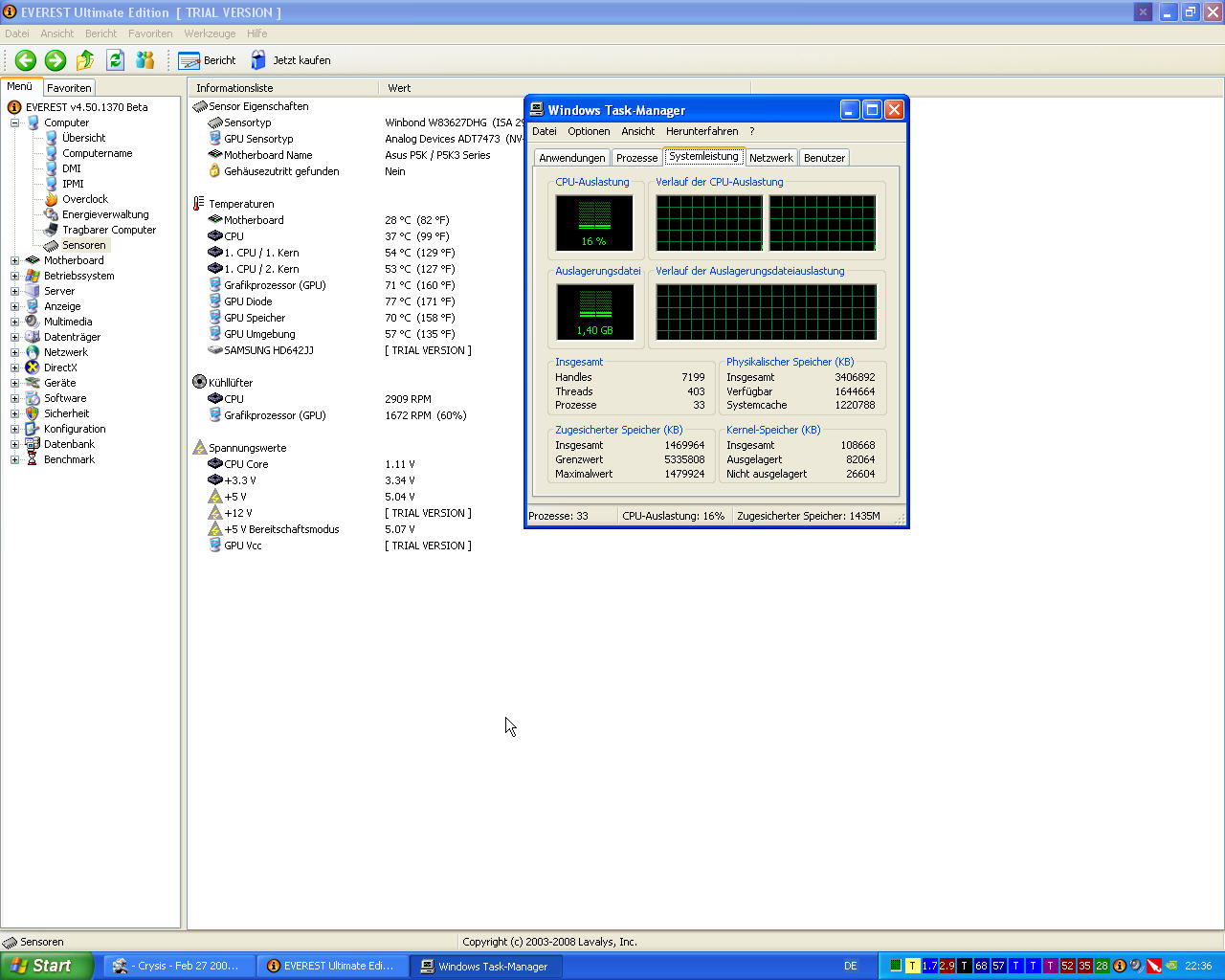Select Übersicht in the Computer tree
Screen dimensions: 1225x980
pos(83,138)
